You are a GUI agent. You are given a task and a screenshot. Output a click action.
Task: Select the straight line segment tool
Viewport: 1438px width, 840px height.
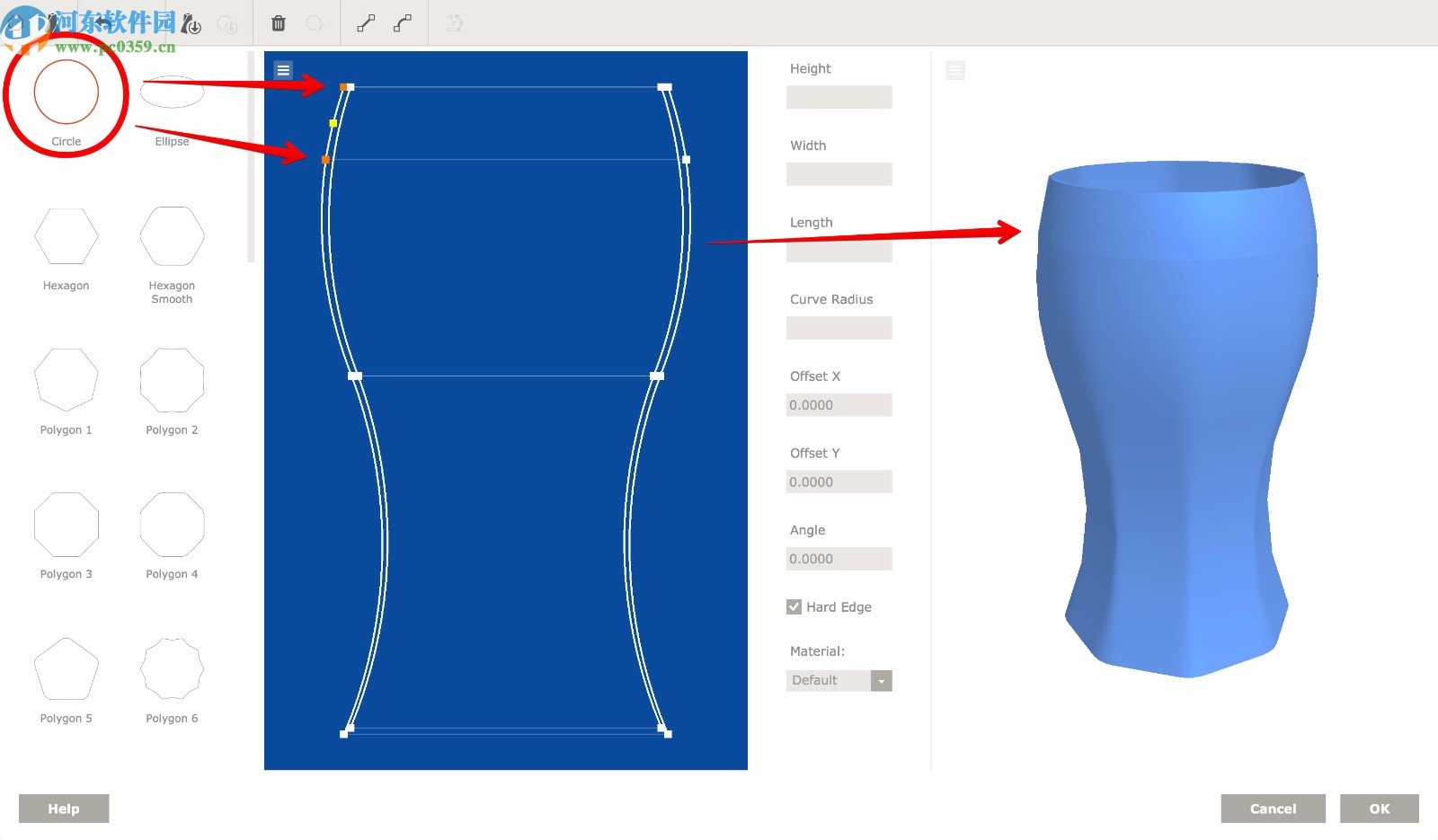click(366, 23)
